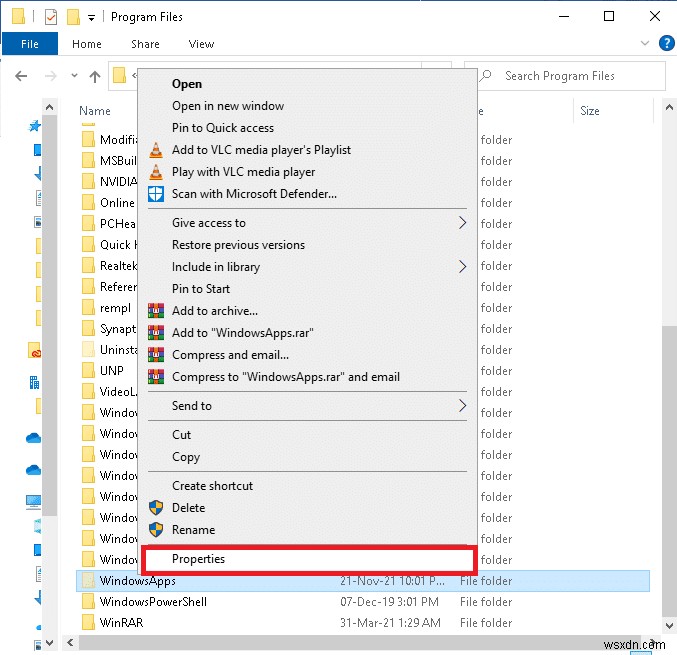Screen dimensions: 677x655
Task: Click the search magnifier icon
Action: point(486,76)
